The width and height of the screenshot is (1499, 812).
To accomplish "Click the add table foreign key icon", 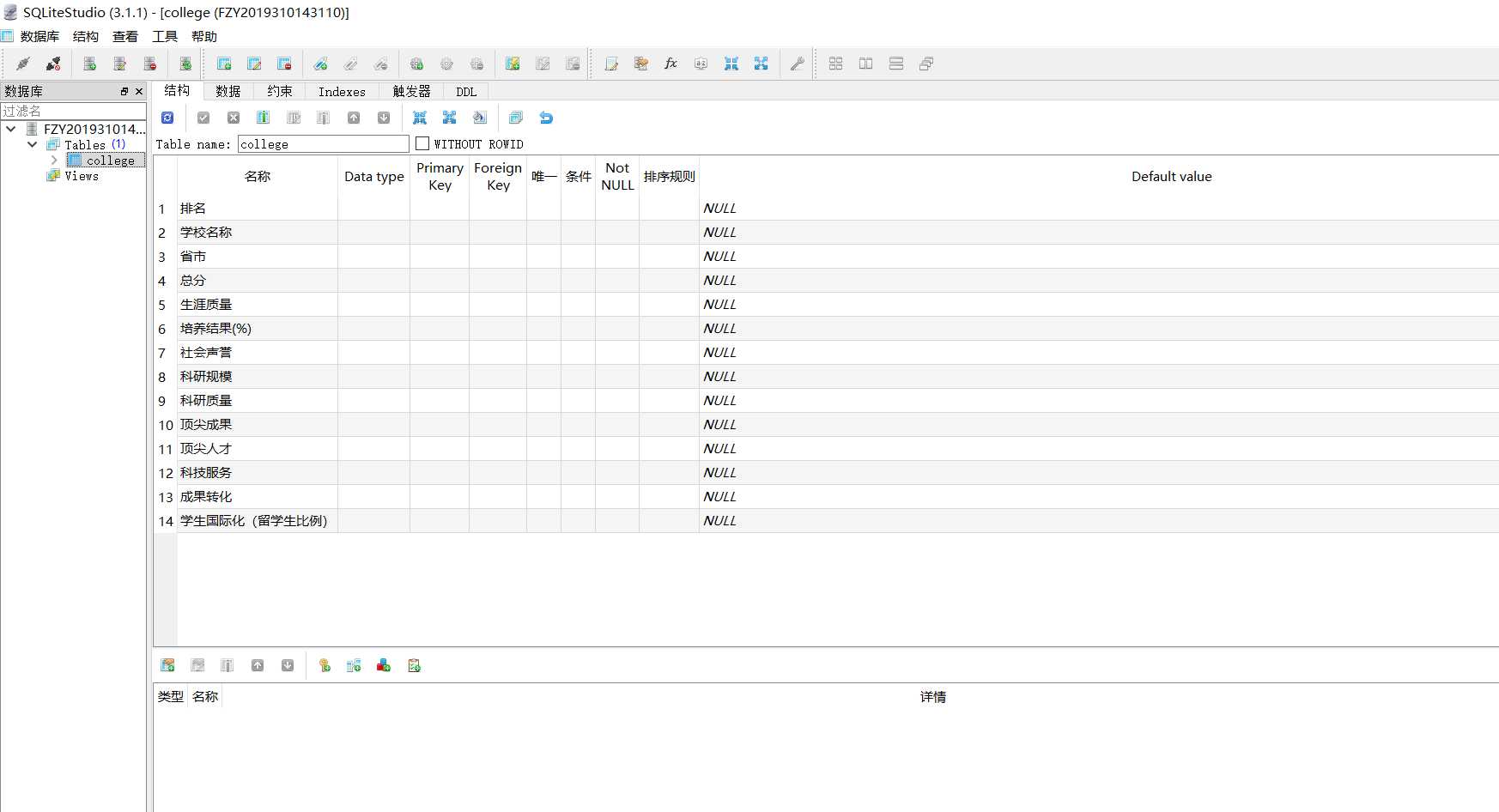I will pos(354,665).
